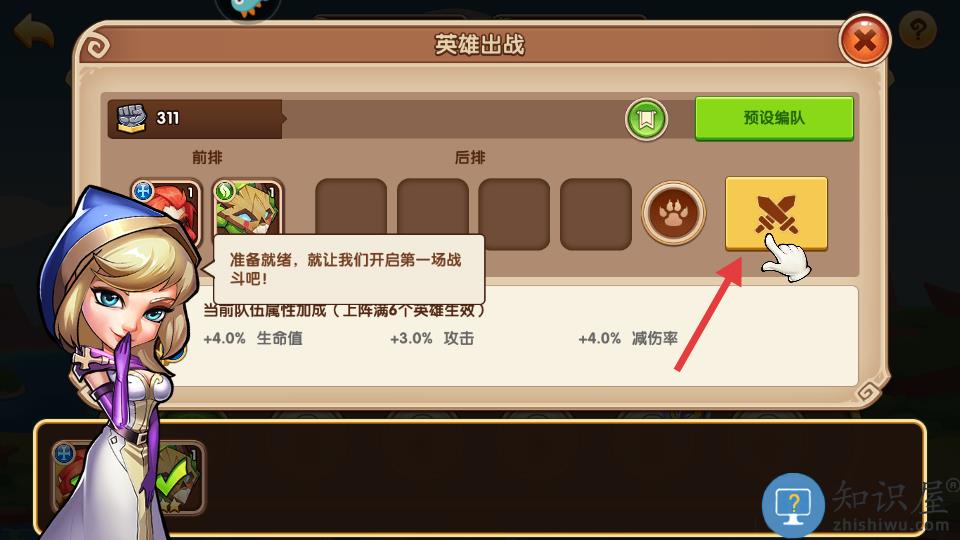
Task: Go back with the arrow icon
Action: (34, 31)
